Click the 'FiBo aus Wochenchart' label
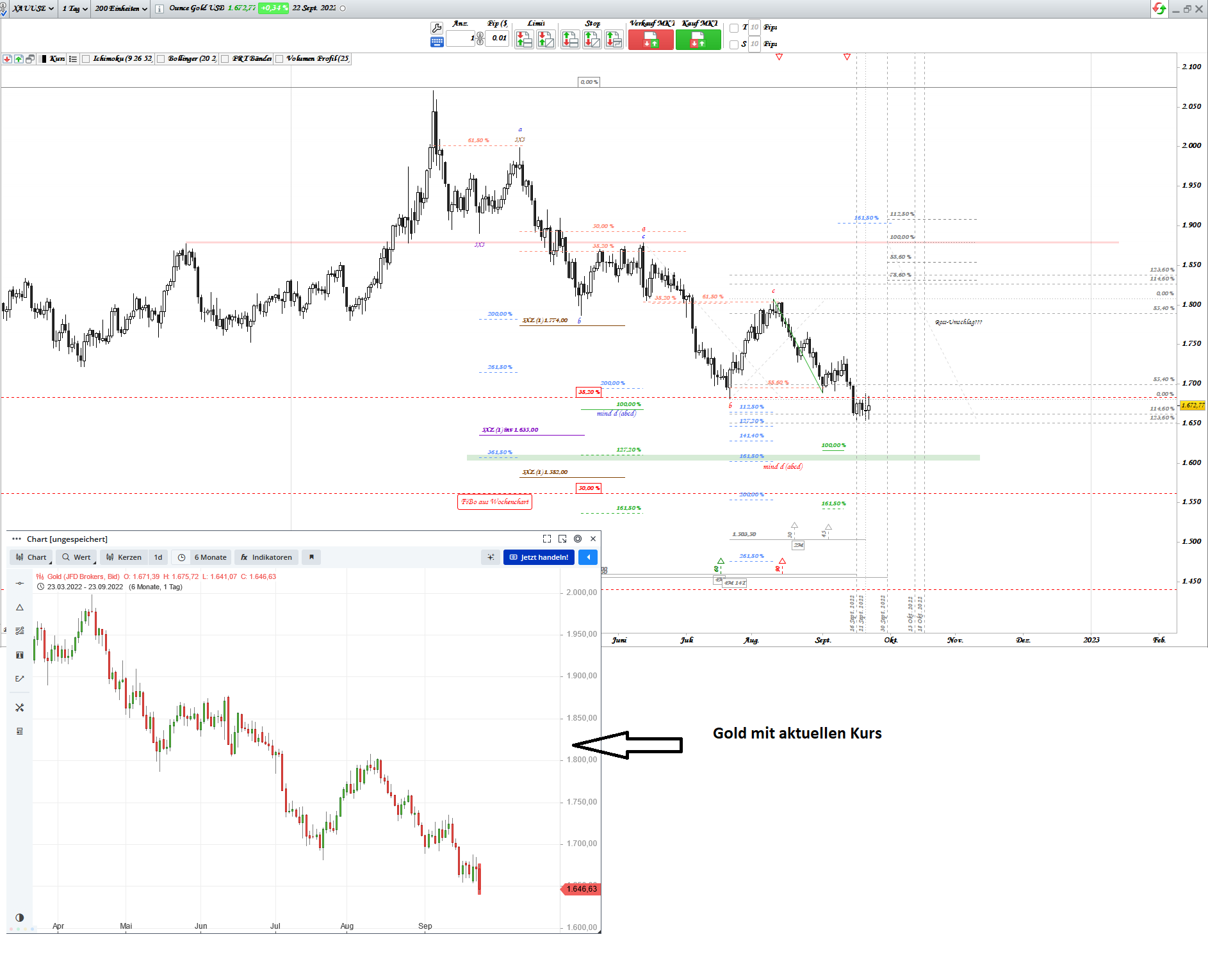Viewport: 1208px width, 980px height. pyautogui.click(x=495, y=502)
